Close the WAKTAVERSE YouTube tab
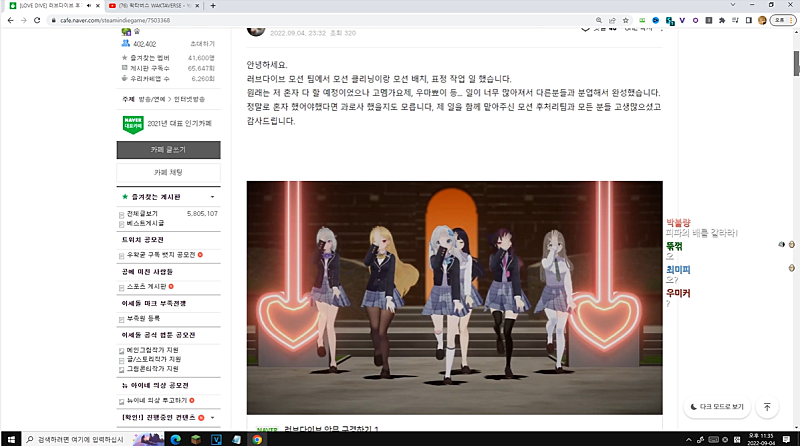Screen dimensions: 800x446 click(x=197, y=6)
